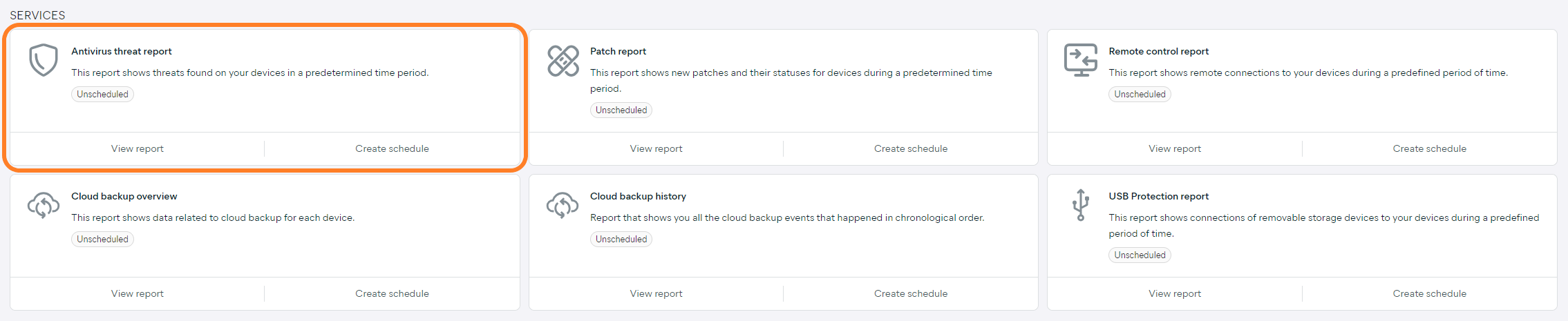The width and height of the screenshot is (1568, 321).
Task: View the Cloud backup history report
Action: (x=656, y=293)
